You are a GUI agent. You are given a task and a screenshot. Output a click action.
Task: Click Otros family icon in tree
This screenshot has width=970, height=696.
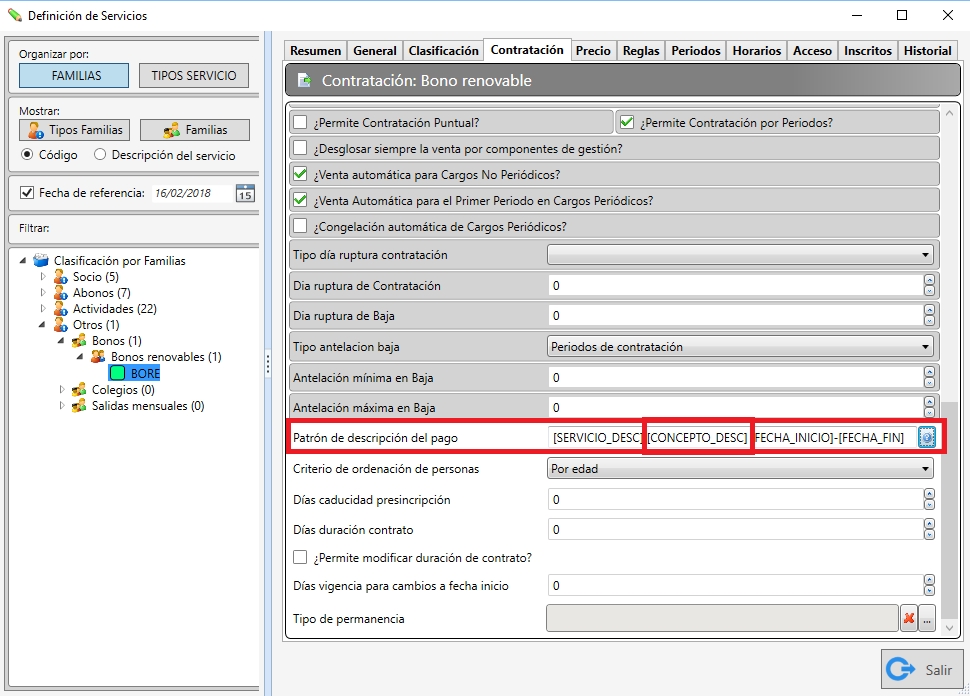coord(60,325)
